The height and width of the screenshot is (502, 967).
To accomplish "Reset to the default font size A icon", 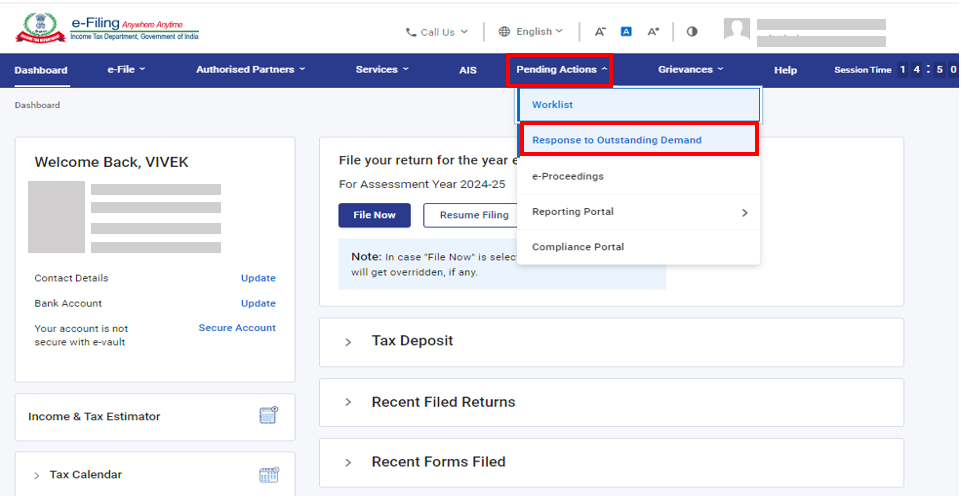I will (626, 32).
